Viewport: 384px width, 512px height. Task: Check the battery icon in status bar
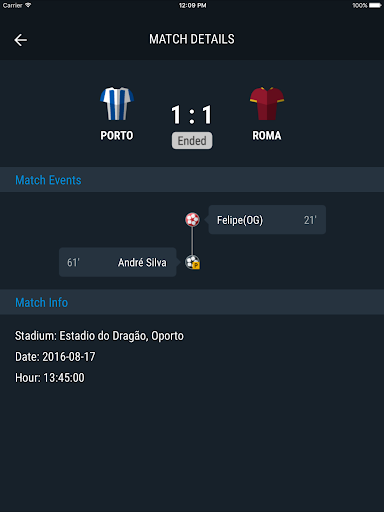point(375,5)
